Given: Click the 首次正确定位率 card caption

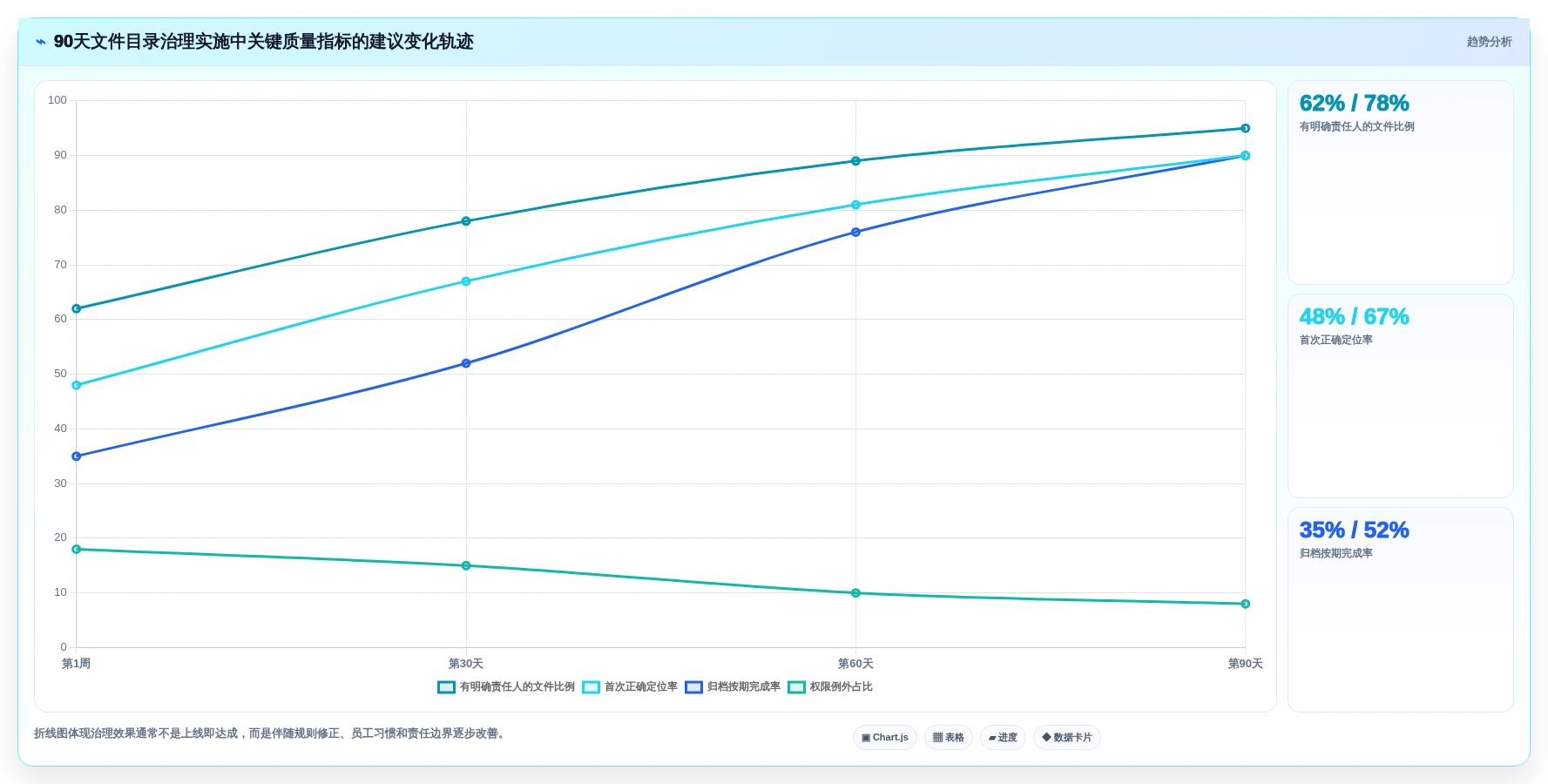Looking at the screenshot, I should (1335, 340).
